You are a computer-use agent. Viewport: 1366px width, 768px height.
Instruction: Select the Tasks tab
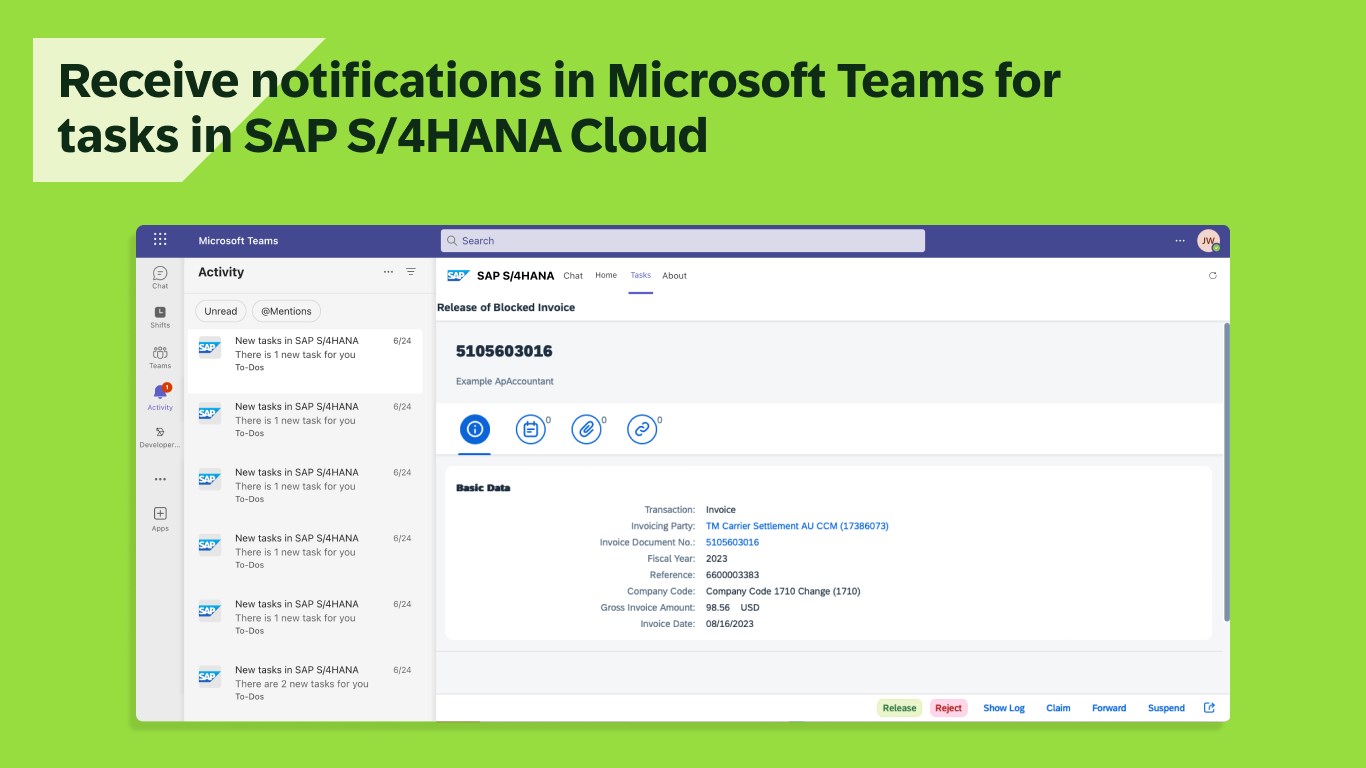click(x=641, y=276)
